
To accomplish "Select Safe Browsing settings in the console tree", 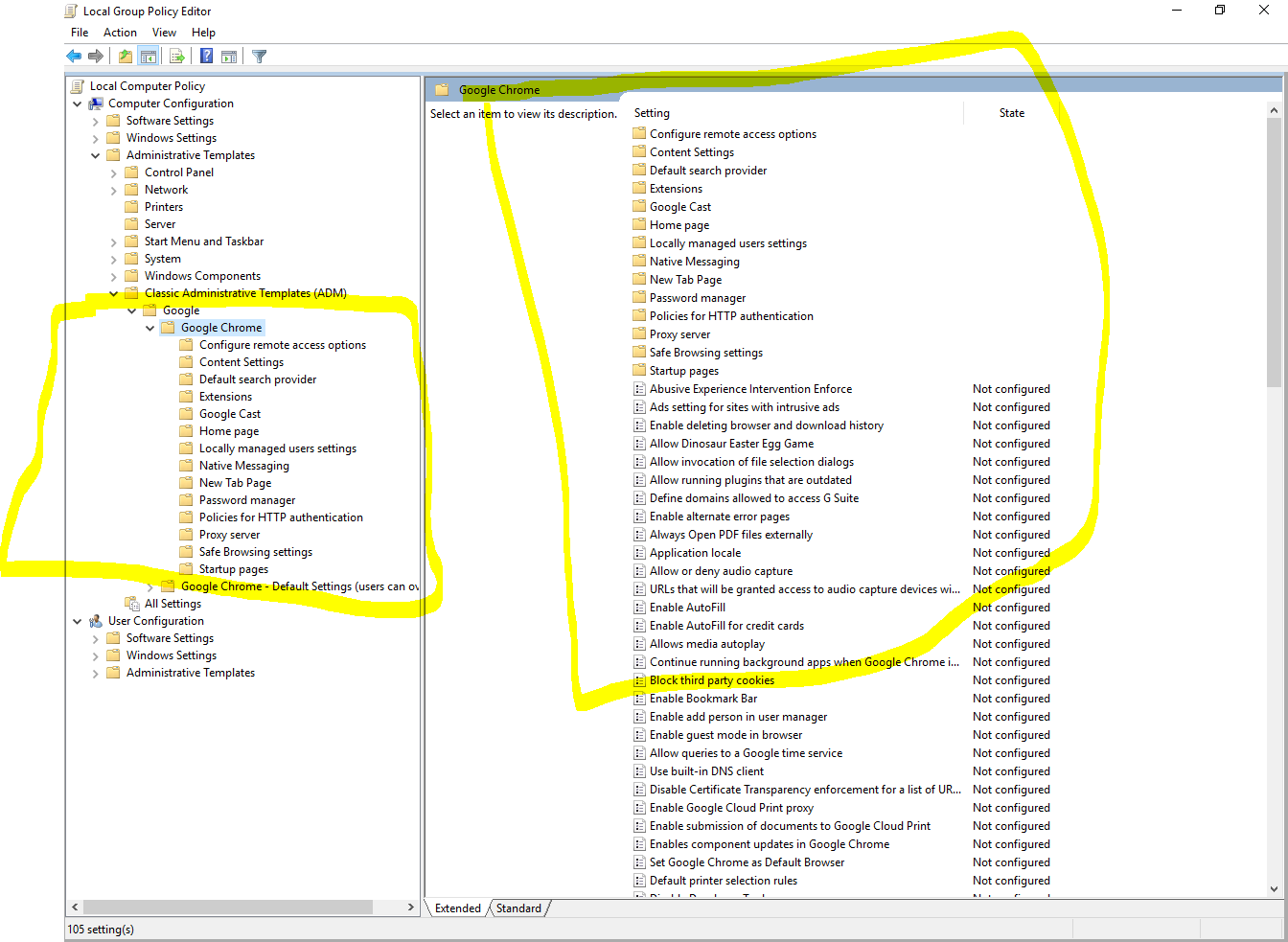I will coord(256,552).
